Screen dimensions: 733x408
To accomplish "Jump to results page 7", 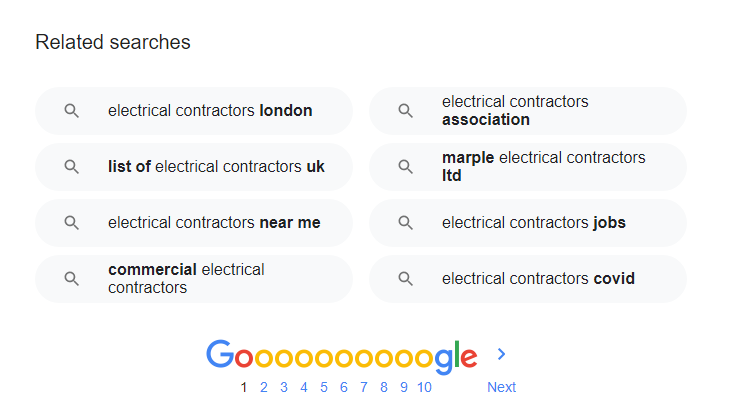I will (364, 387).
